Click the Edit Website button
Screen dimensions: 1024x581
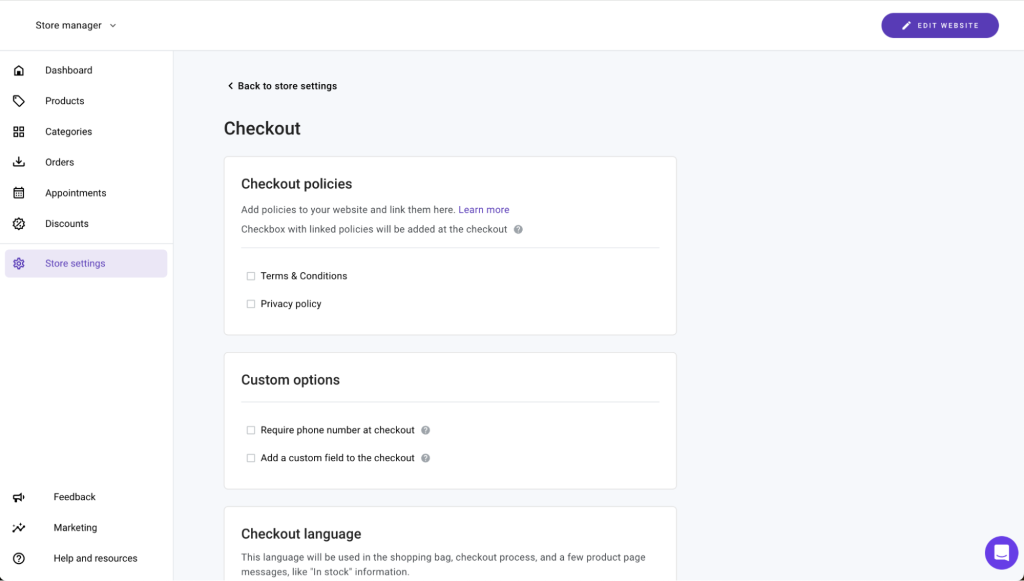939,25
